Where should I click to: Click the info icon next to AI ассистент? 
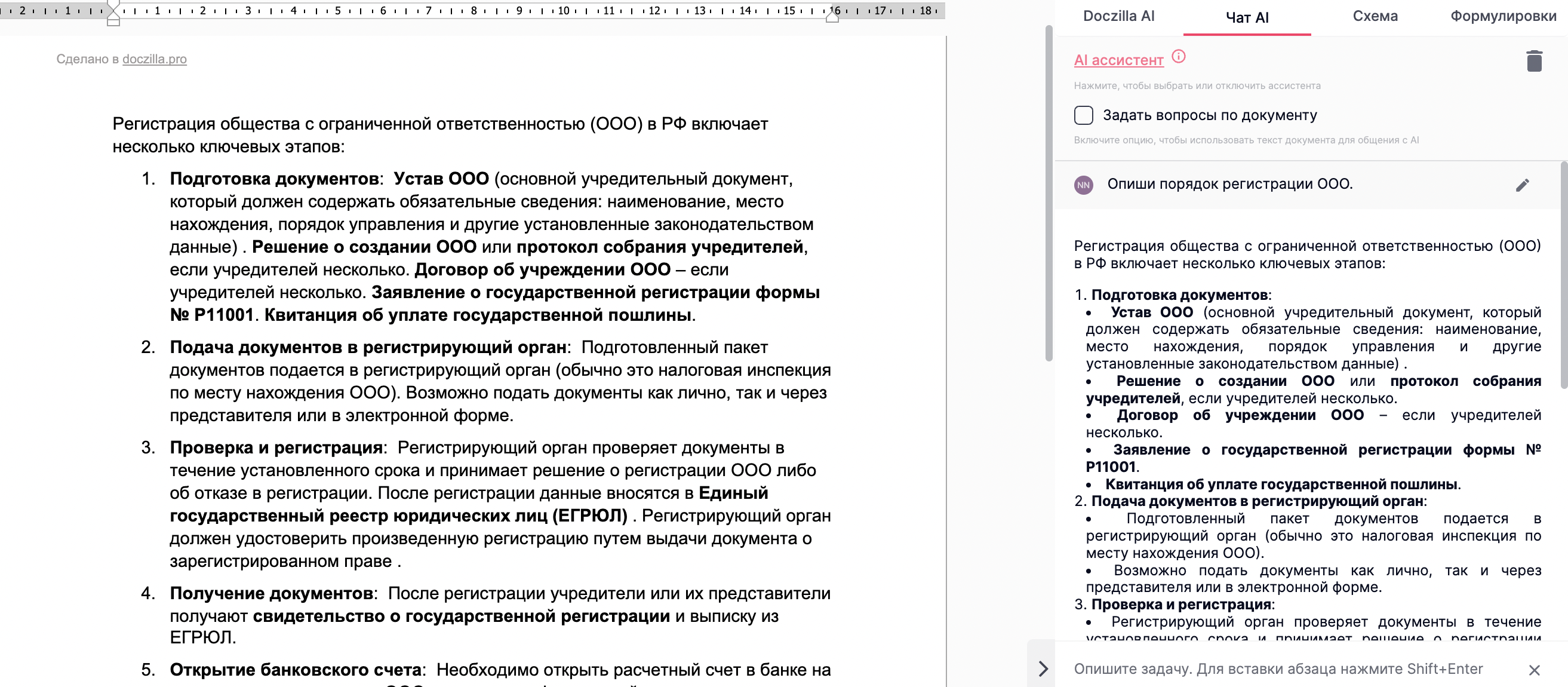pos(1179,57)
